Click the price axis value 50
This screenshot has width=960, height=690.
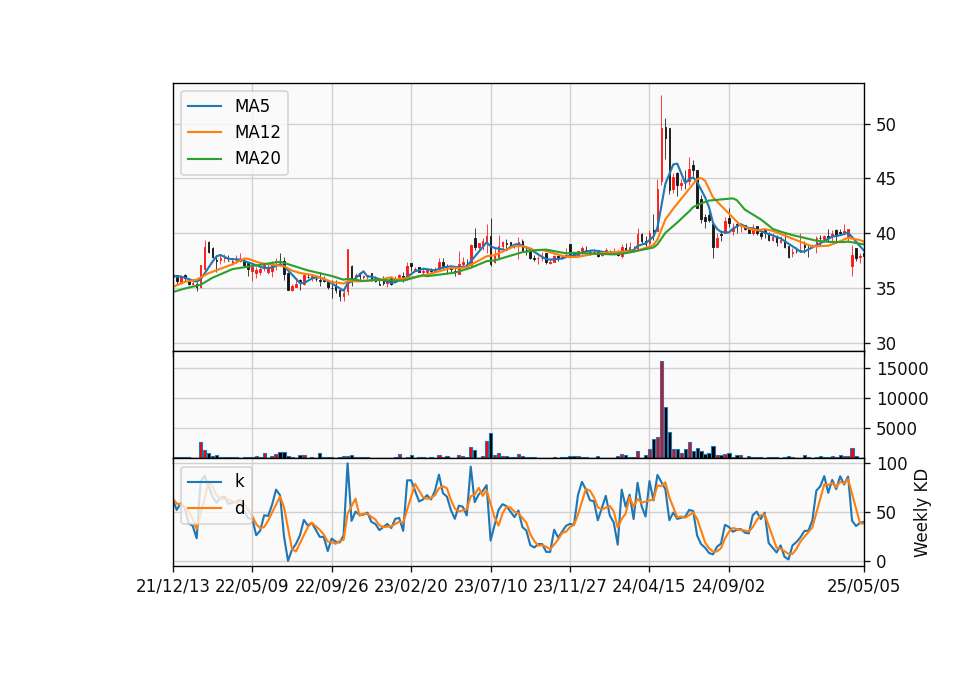point(885,125)
